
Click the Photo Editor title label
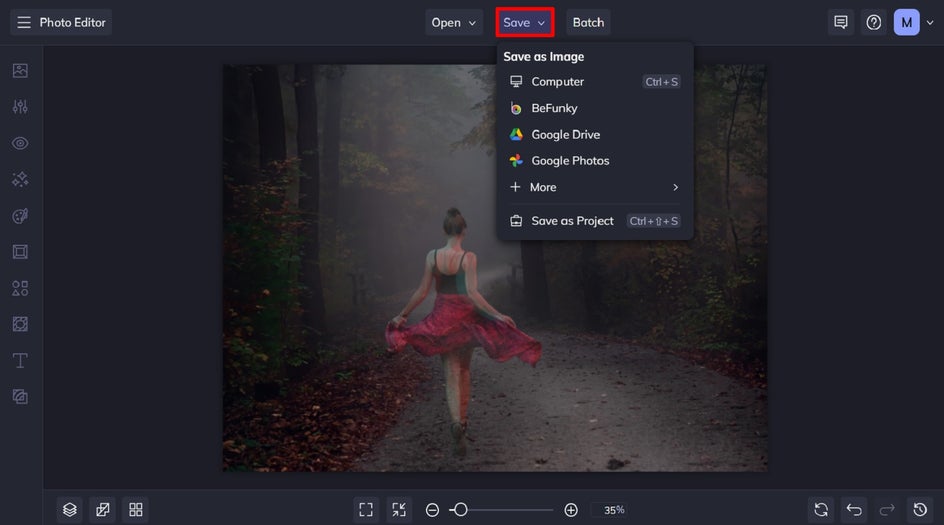72,22
